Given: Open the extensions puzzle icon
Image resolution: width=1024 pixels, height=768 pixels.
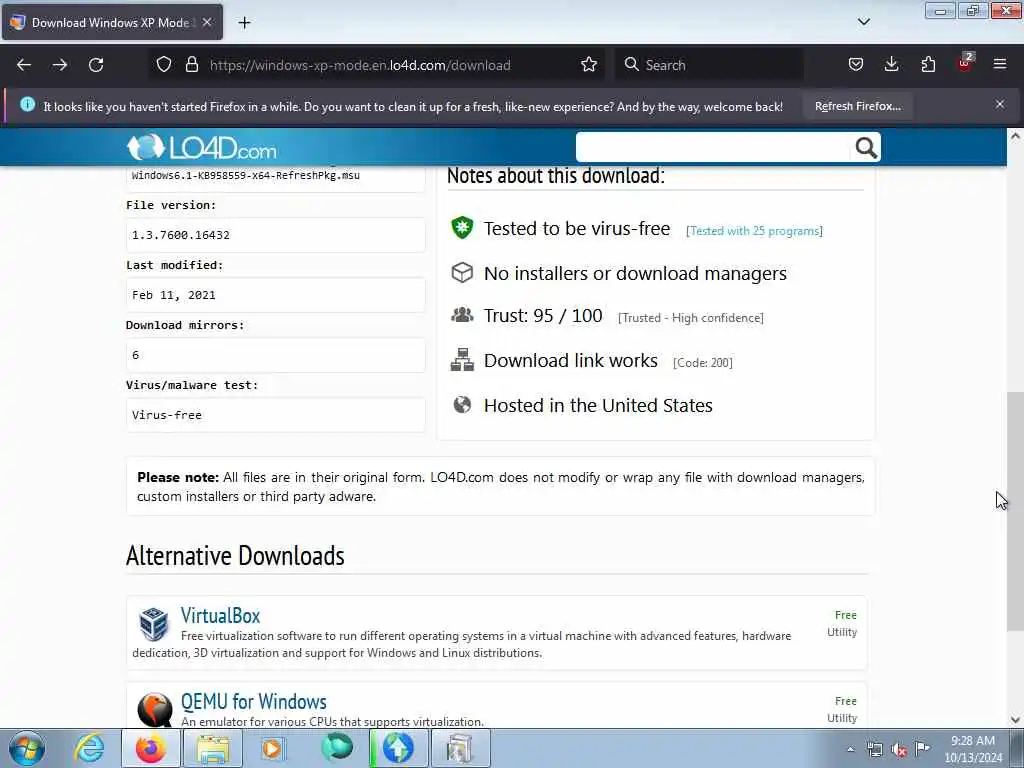Looking at the screenshot, I should (x=928, y=65).
